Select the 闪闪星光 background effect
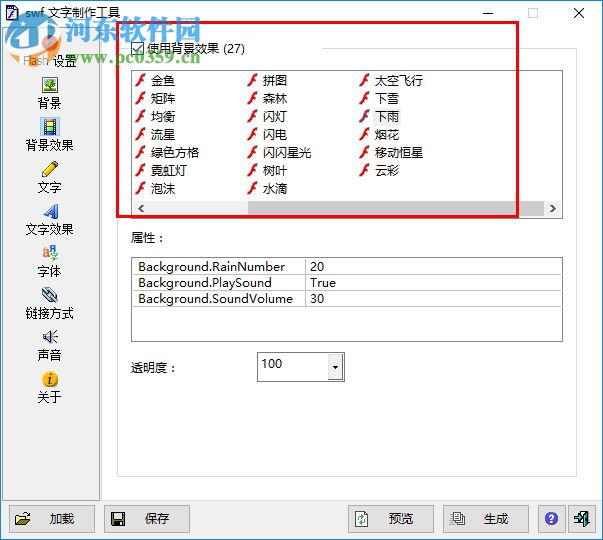 279,152
